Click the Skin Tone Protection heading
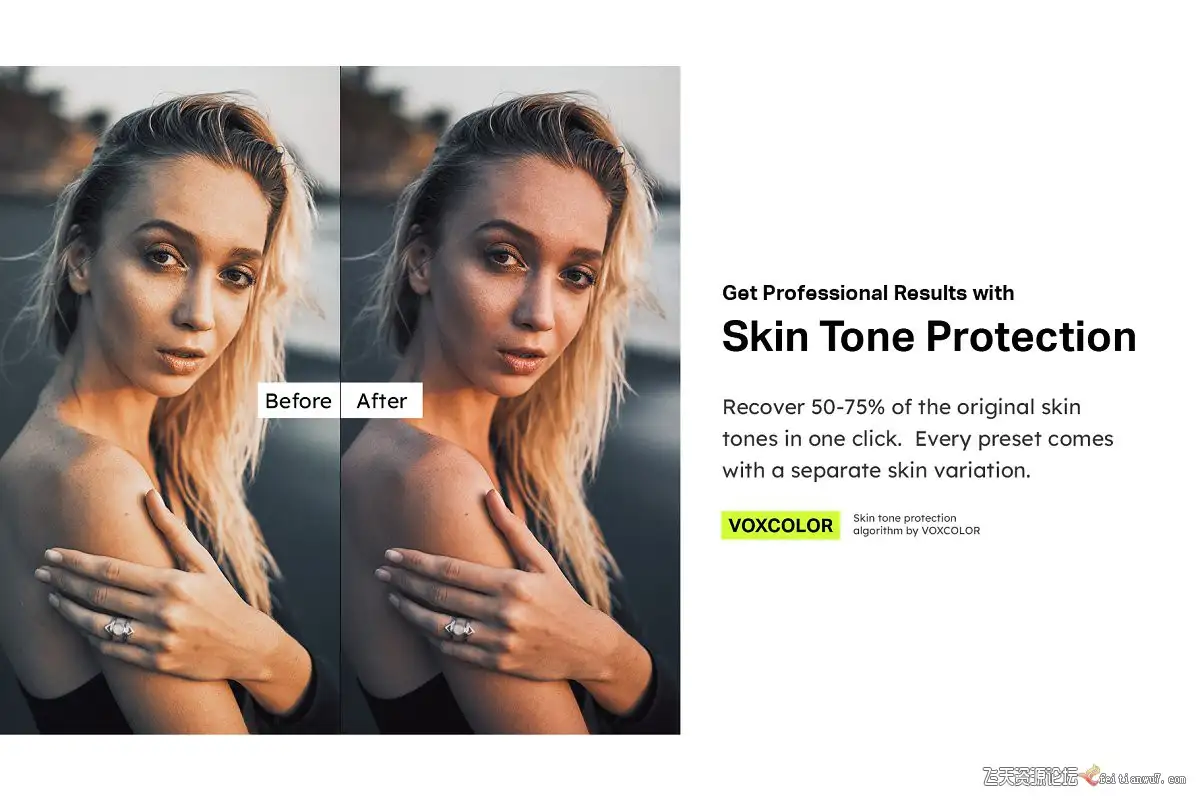 929,337
